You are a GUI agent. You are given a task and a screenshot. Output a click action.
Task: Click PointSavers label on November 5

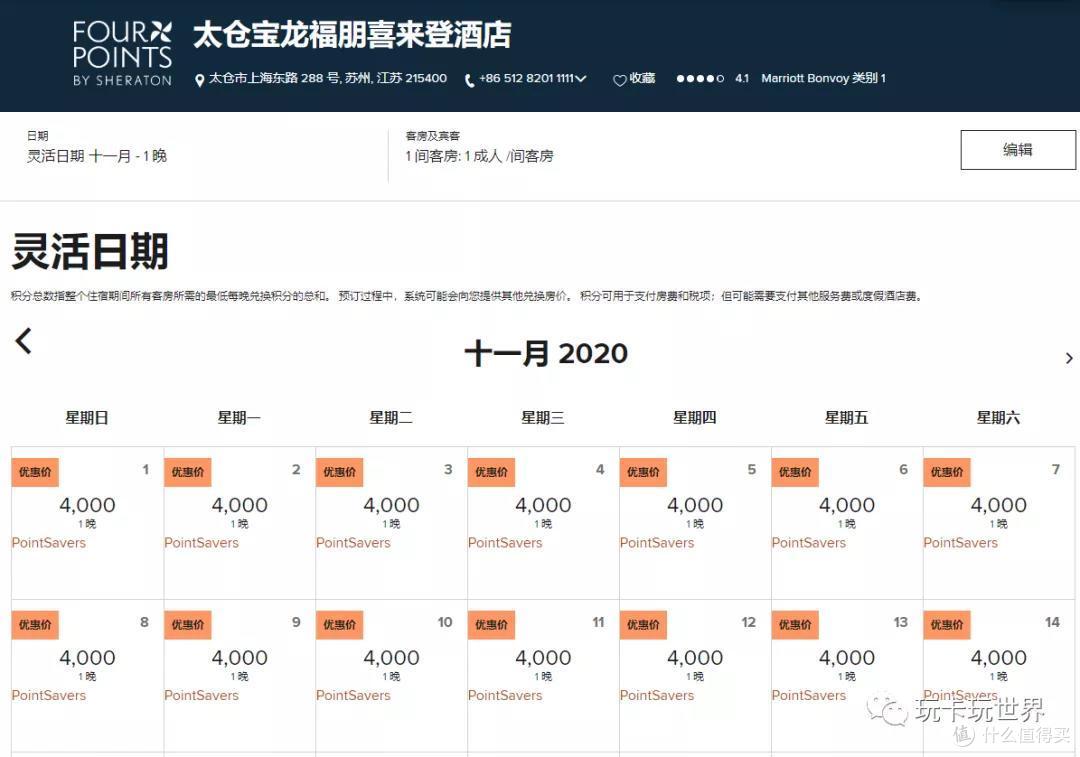(657, 543)
